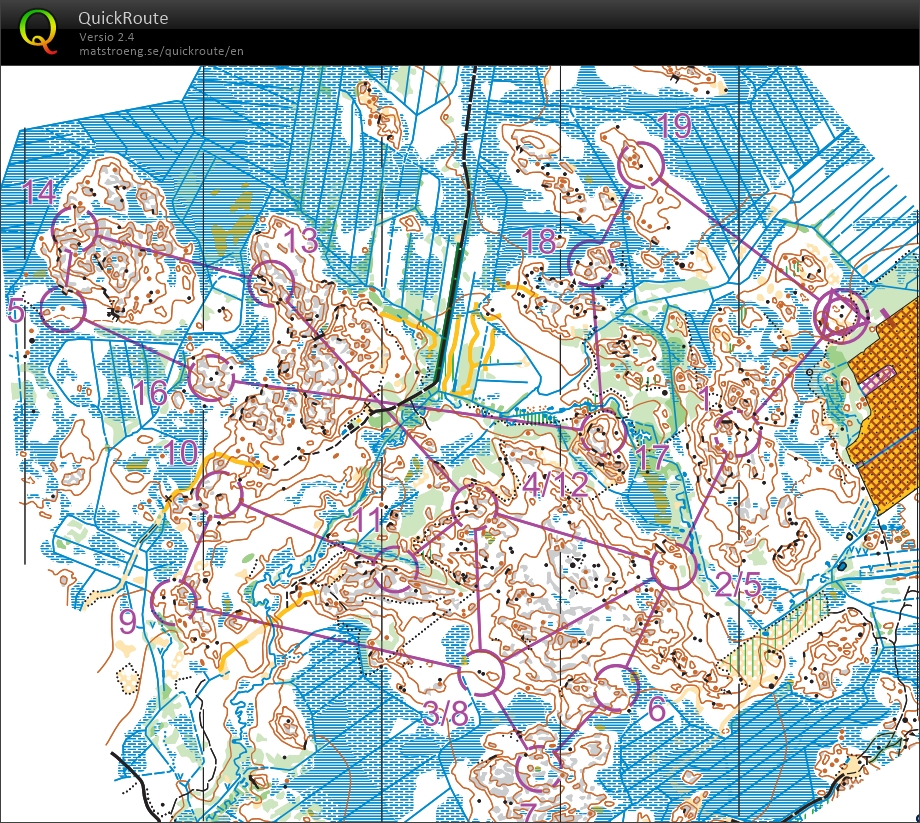This screenshot has height=823, width=920.
Task: Select control circle 13 on the map
Action: click(272, 284)
